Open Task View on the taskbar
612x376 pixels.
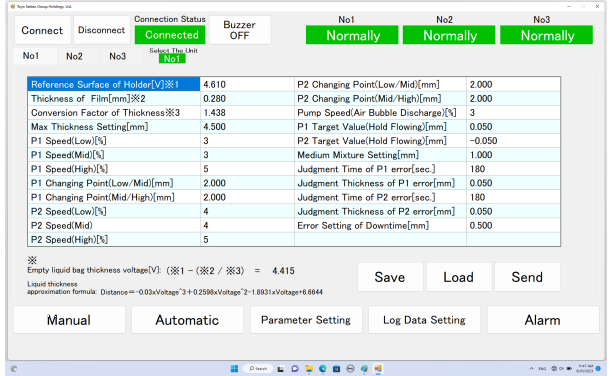coord(281,369)
